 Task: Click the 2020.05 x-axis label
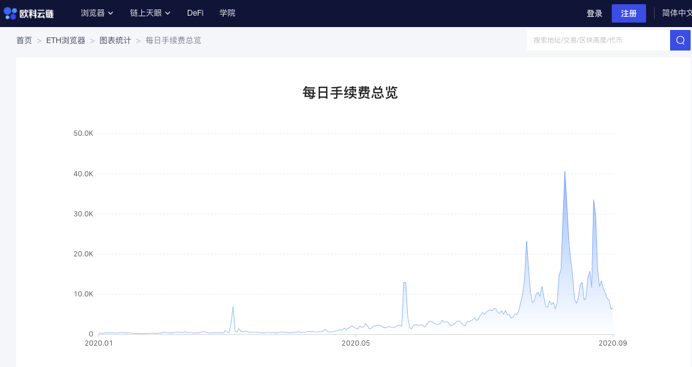click(356, 343)
